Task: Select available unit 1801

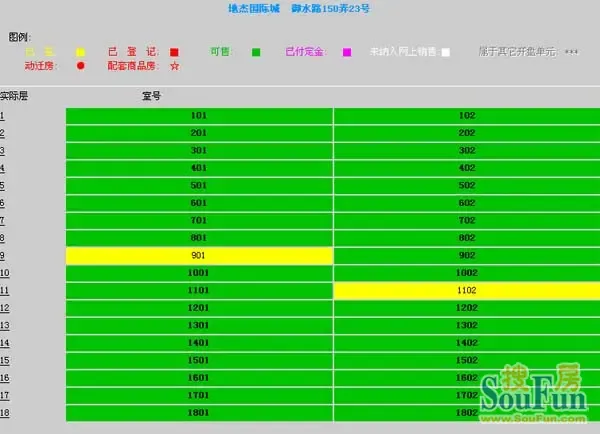Action: tap(199, 413)
